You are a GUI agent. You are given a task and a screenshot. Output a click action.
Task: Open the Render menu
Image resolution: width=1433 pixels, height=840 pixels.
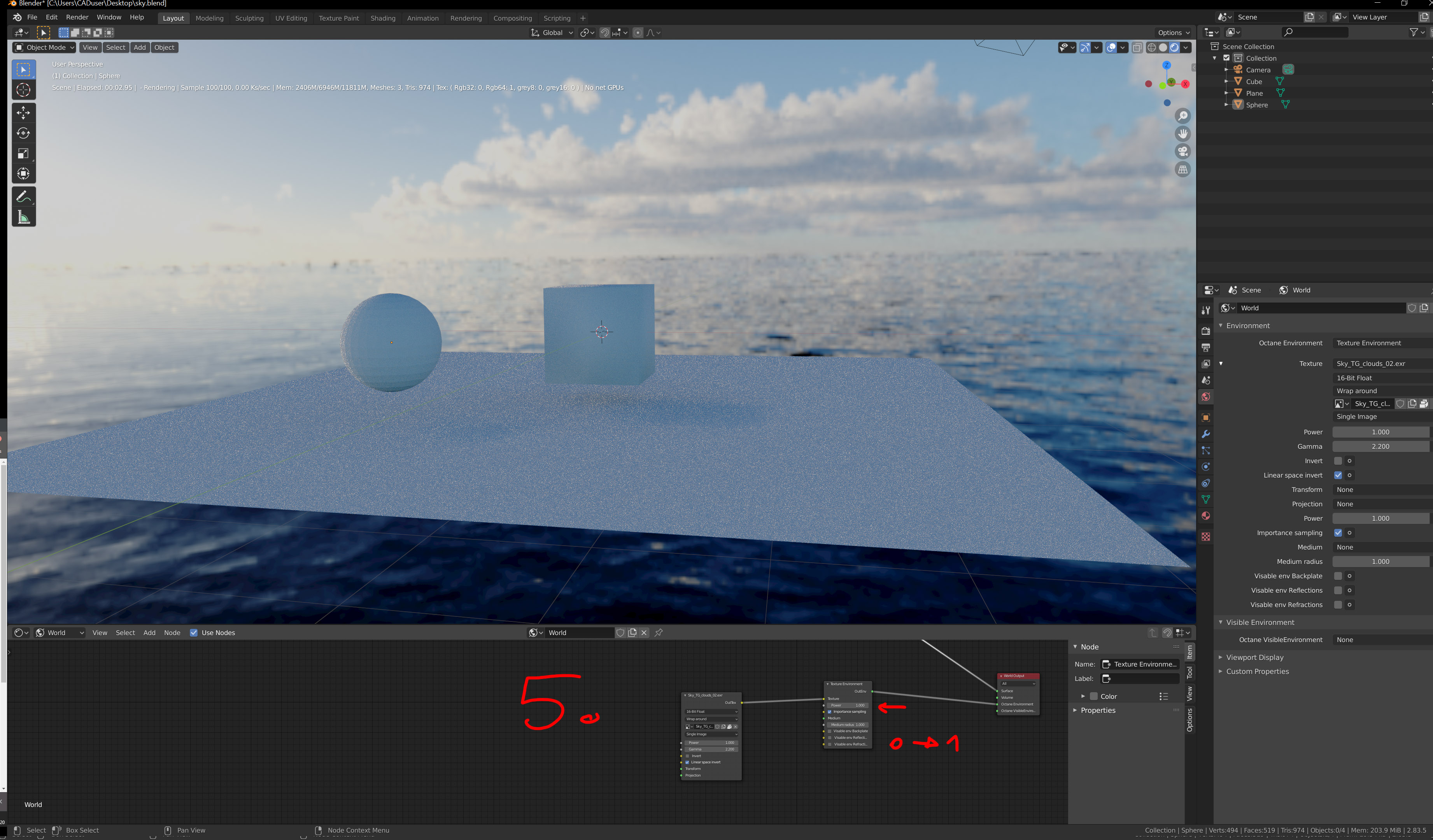click(77, 17)
